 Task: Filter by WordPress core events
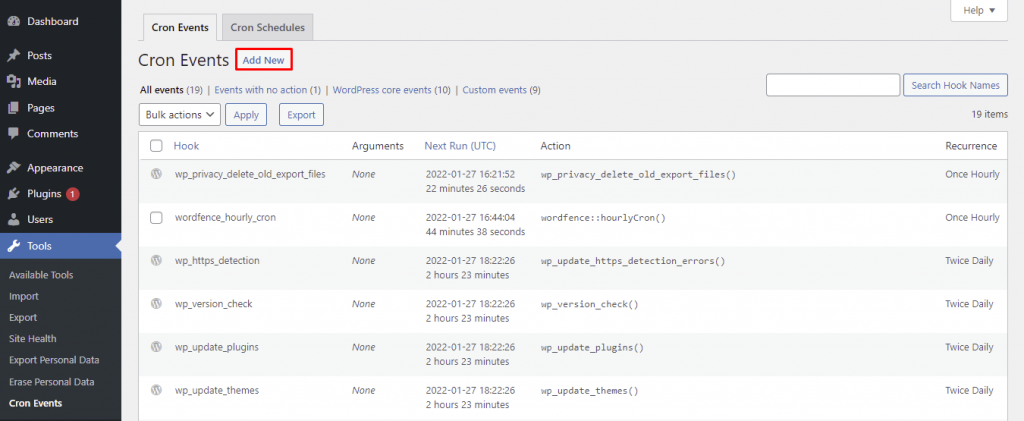(391, 90)
